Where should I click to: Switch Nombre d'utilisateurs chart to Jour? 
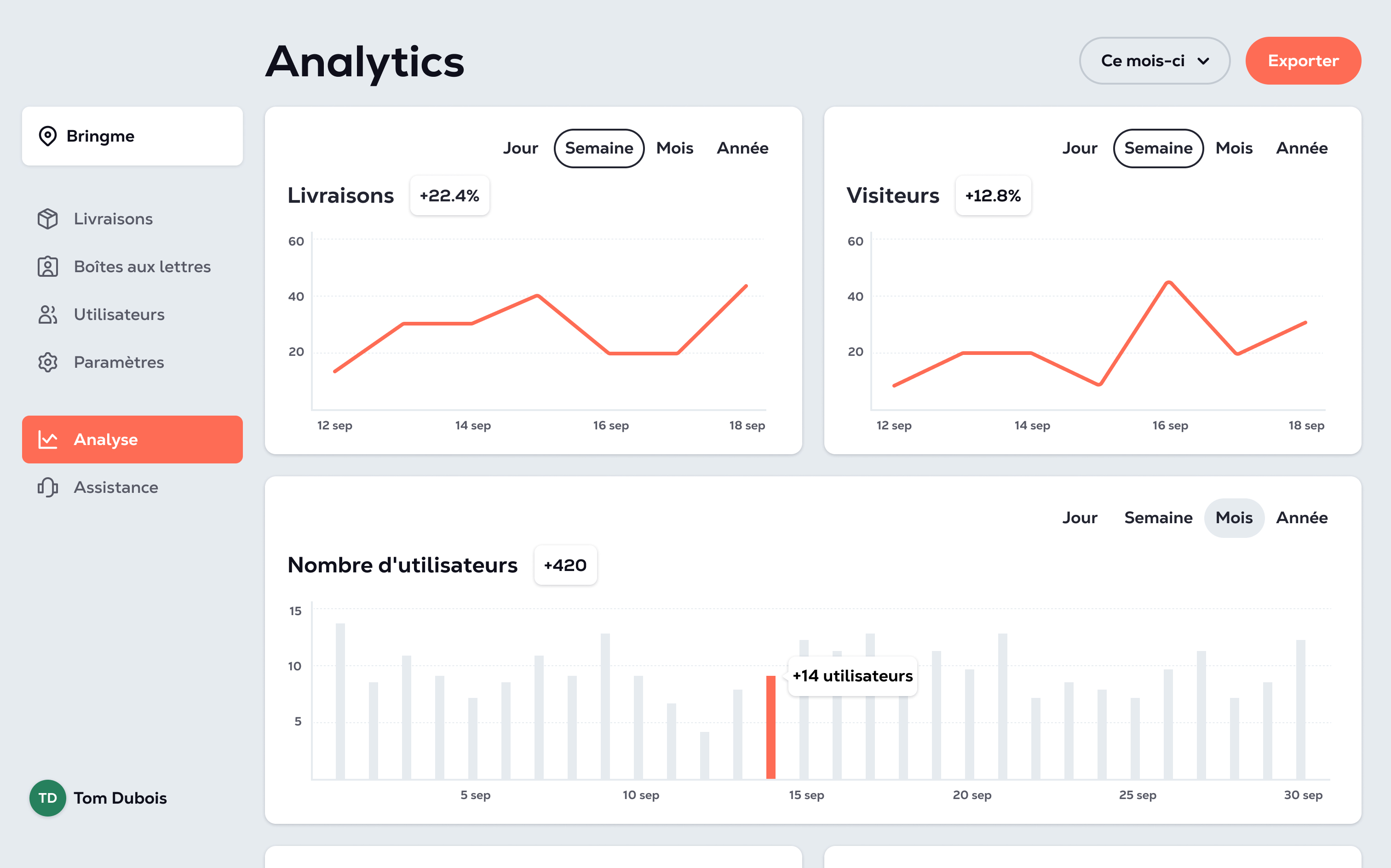point(1080,518)
